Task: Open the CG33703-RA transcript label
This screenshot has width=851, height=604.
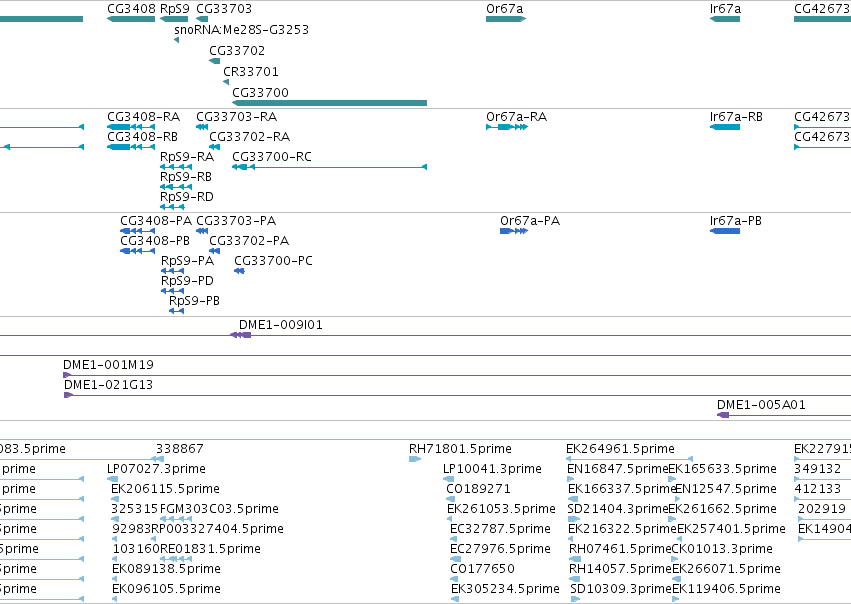Action: click(237, 117)
